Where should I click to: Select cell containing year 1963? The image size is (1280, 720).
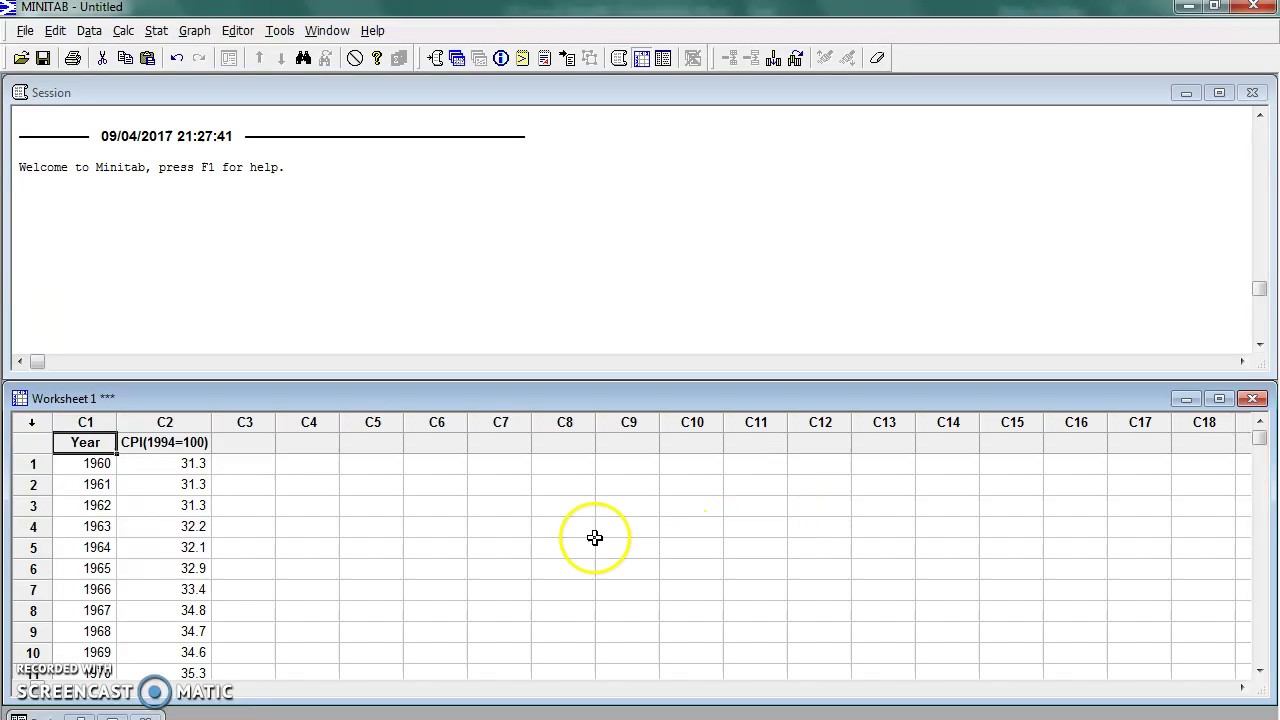click(x=85, y=527)
